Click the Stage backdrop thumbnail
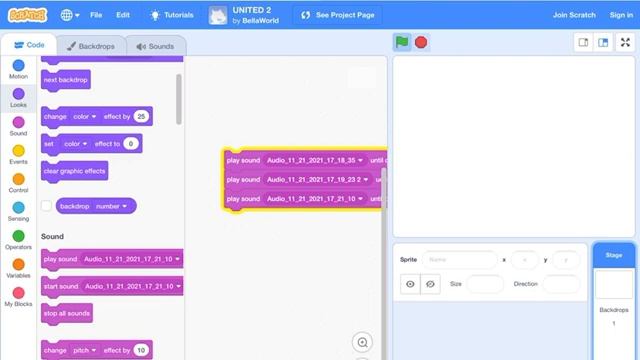The image size is (640, 360). point(614,284)
